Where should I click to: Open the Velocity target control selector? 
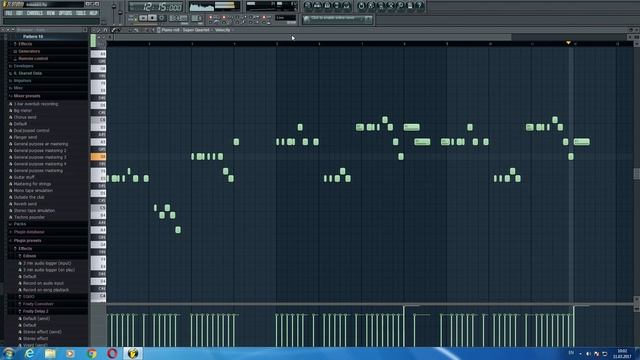coord(222,30)
